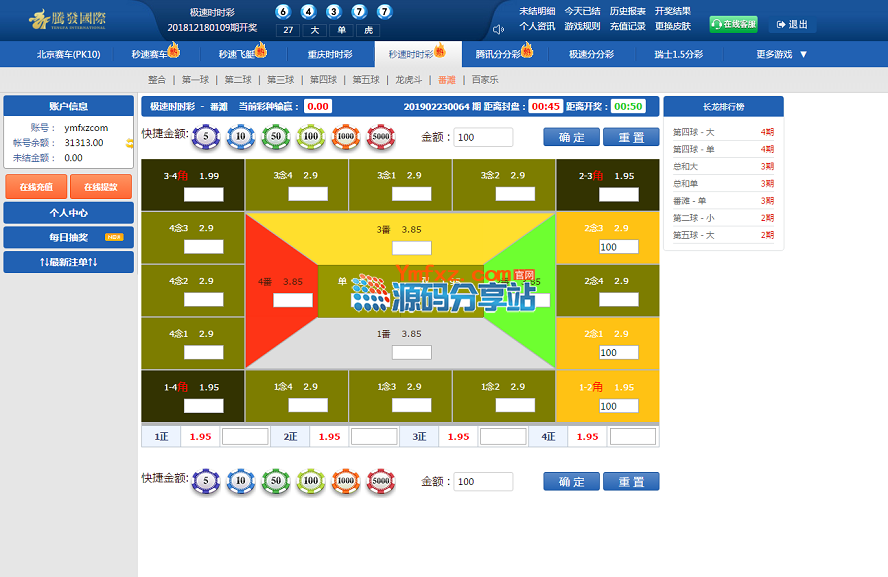Click the 在线充值 recharge button
The image size is (888, 577).
click(x=36, y=186)
